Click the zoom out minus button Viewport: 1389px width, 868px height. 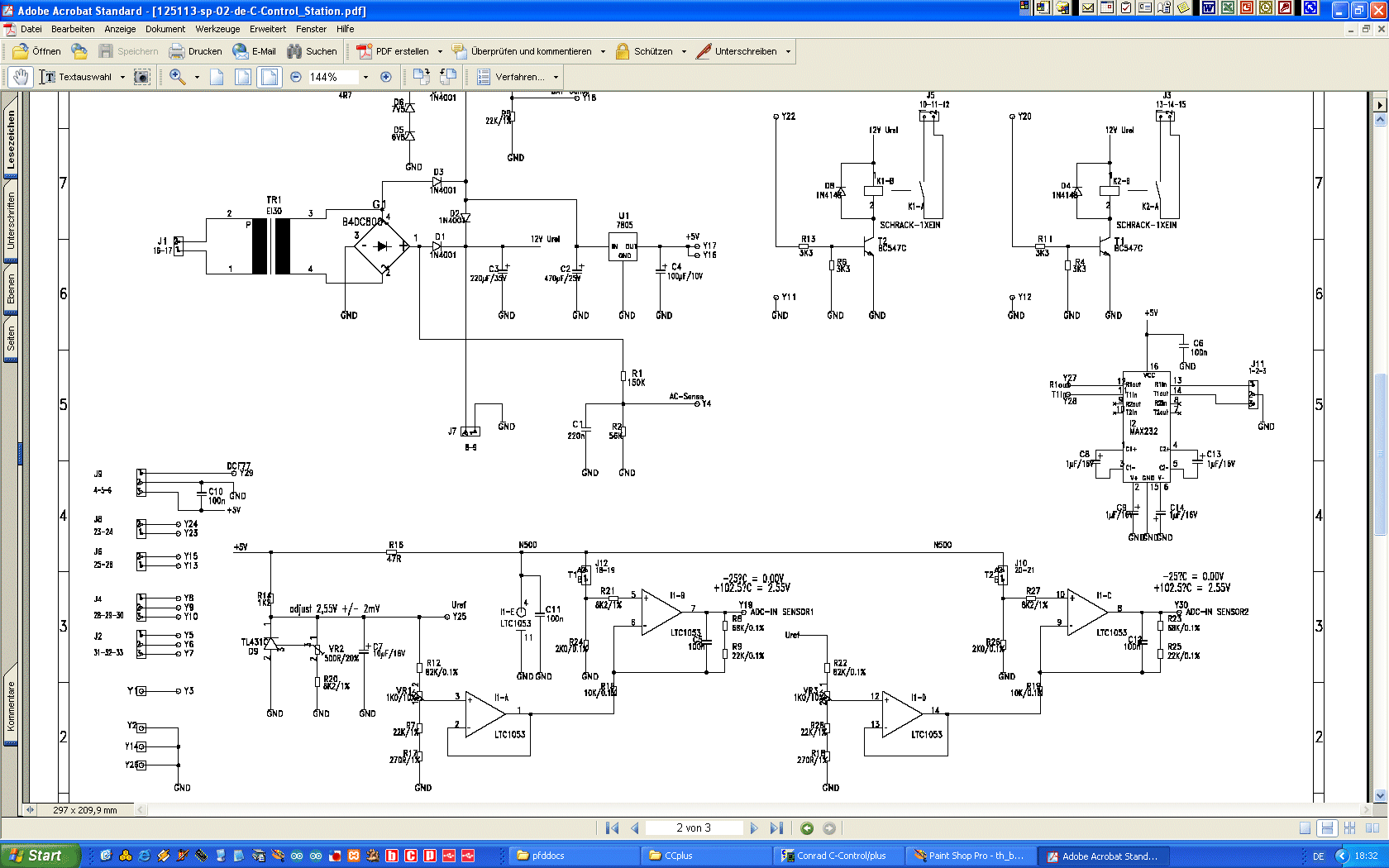tap(296, 77)
